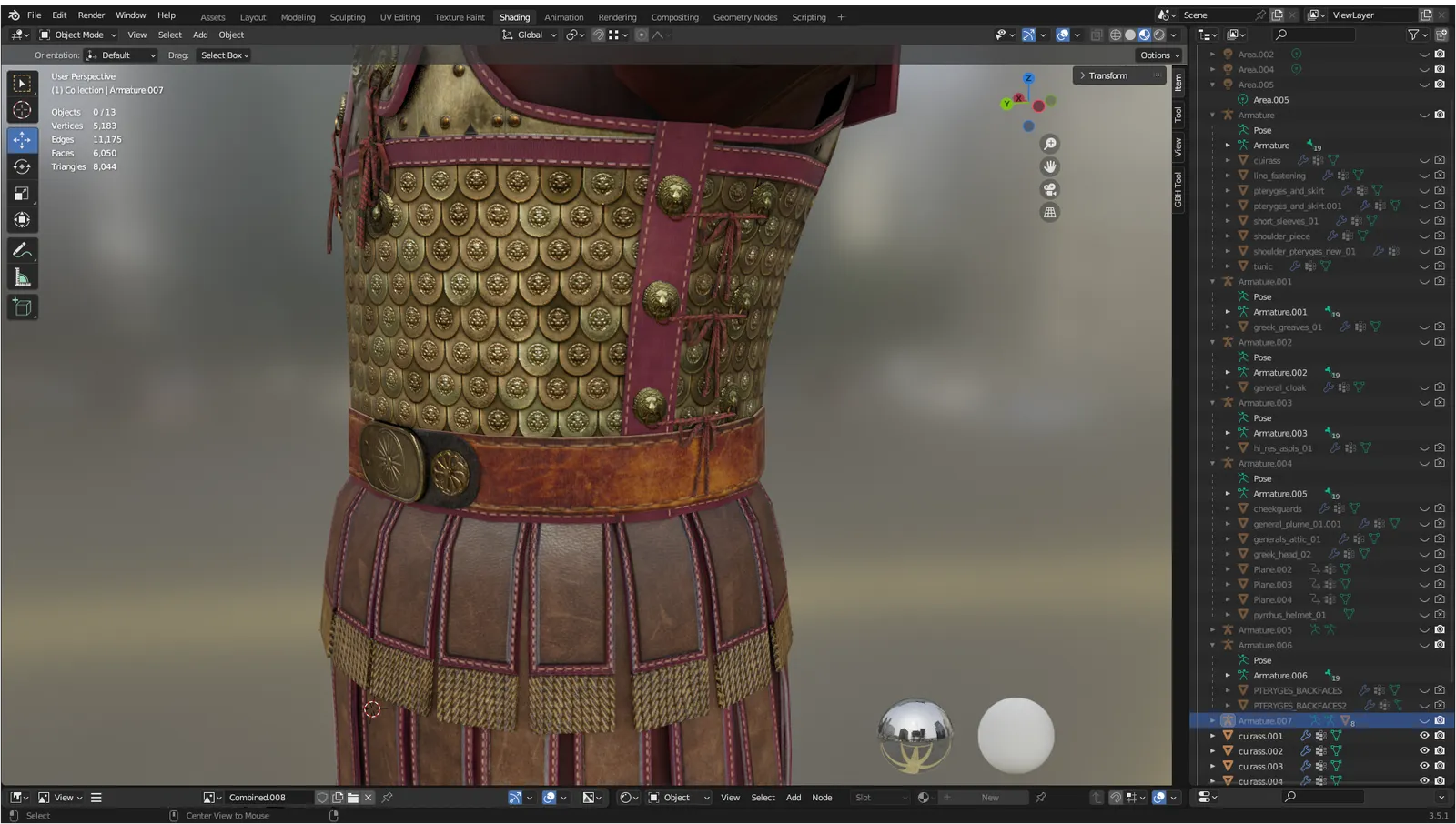
Task: Activate the combined Transform tool
Action: click(22, 220)
